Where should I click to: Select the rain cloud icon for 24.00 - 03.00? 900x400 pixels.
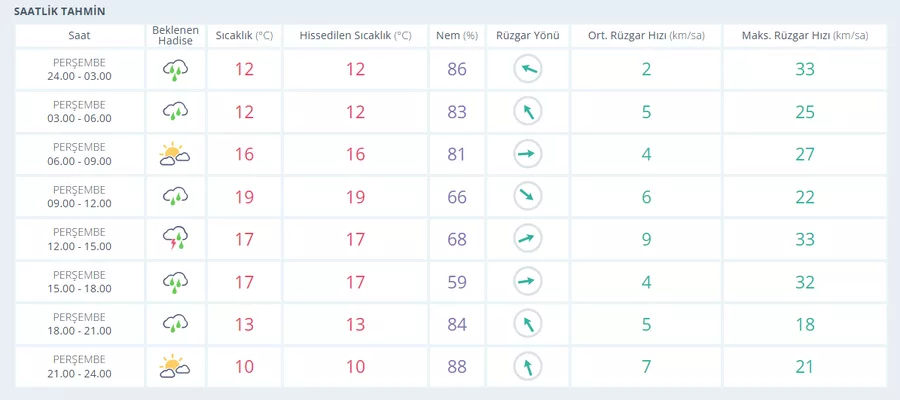coord(175,69)
